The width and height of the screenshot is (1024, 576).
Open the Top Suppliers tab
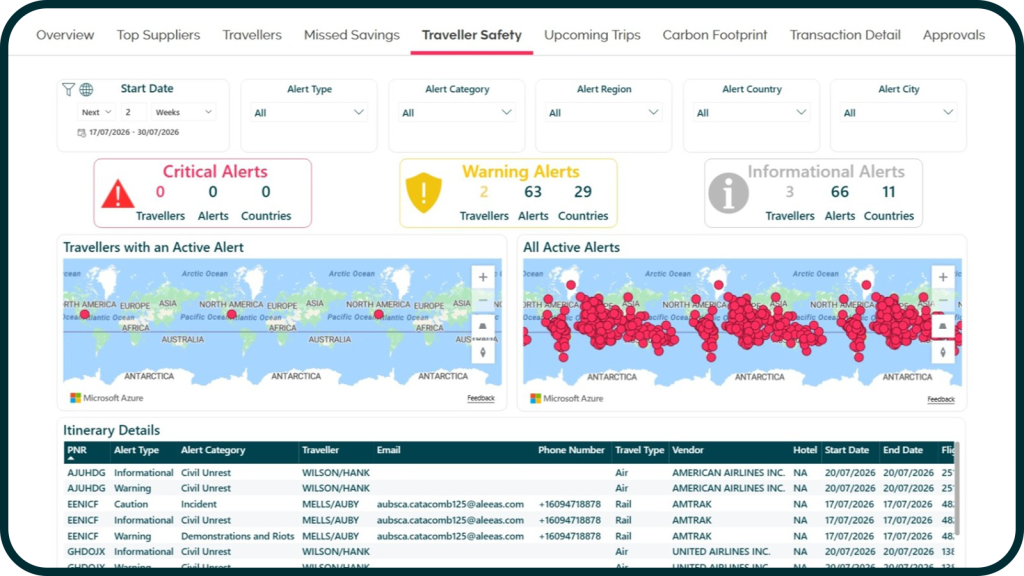(x=158, y=35)
